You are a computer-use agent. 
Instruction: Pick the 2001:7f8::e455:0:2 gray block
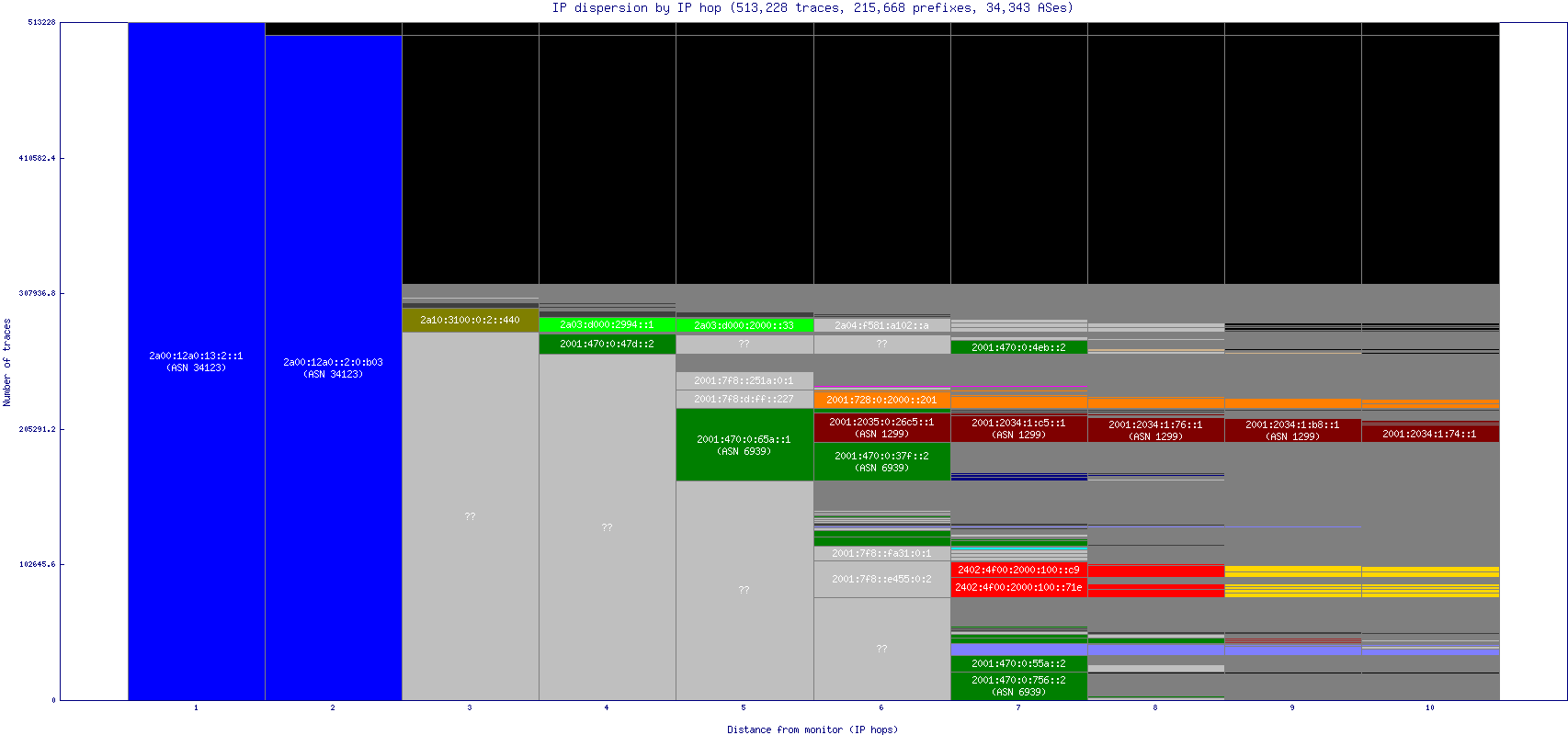(881, 579)
